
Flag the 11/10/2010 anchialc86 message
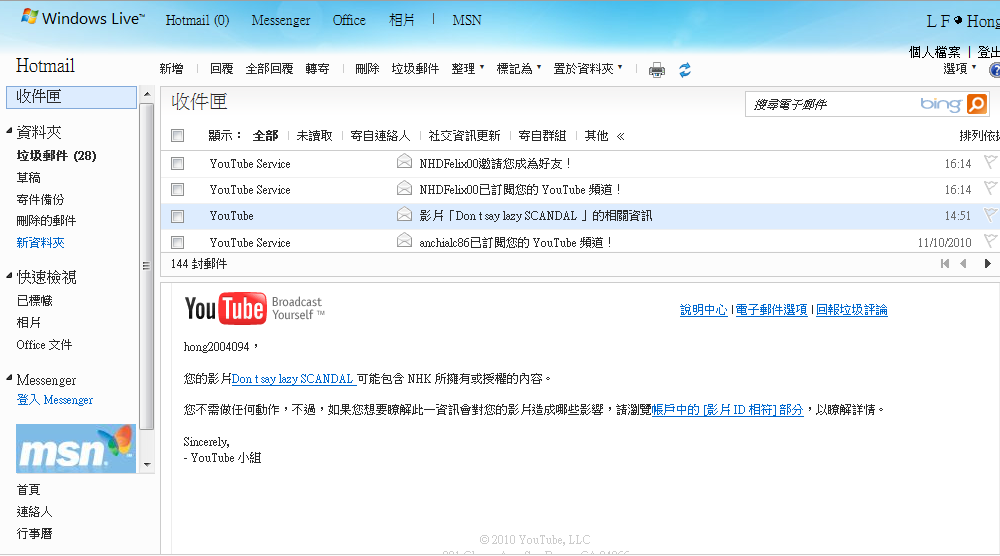coord(990,241)
